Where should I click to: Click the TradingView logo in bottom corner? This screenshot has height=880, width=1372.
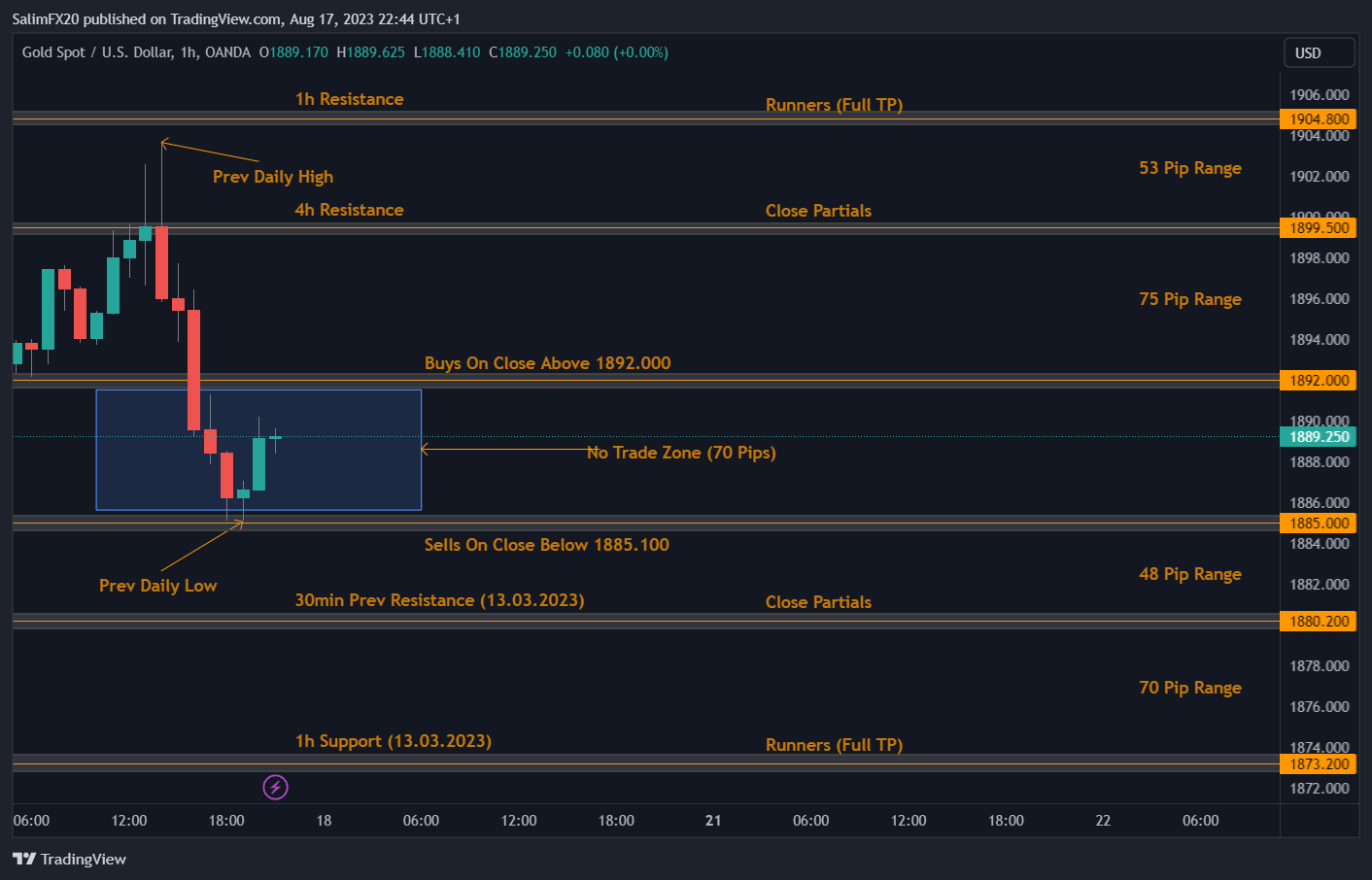[x=68, y=859]
